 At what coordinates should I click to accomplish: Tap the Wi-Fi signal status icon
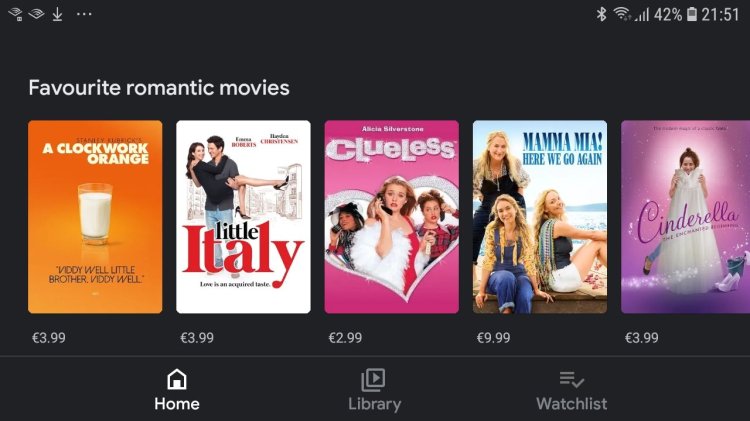coord(622,14)
